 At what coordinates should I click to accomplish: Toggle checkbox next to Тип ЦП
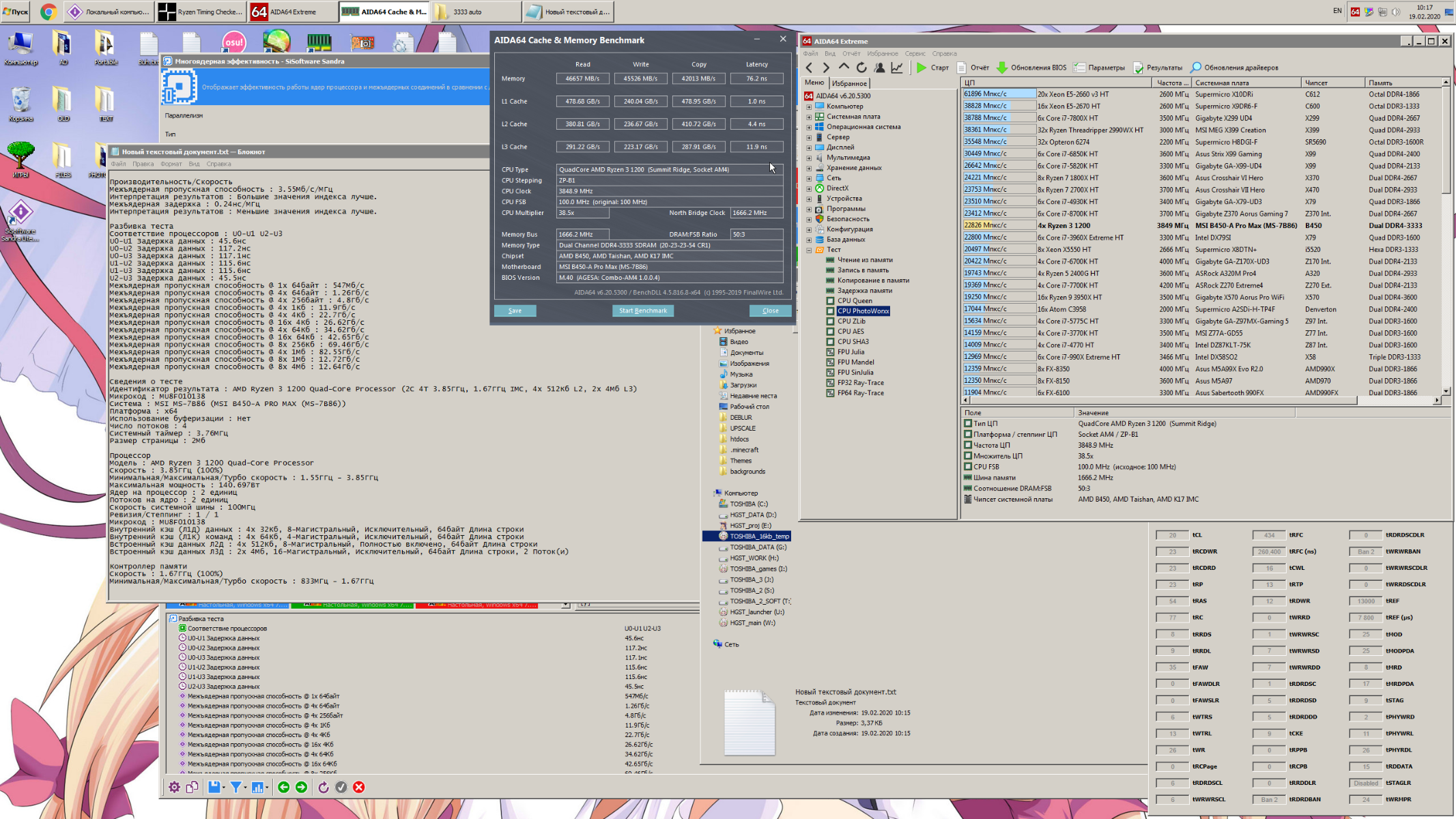click(x=967, y=423)
